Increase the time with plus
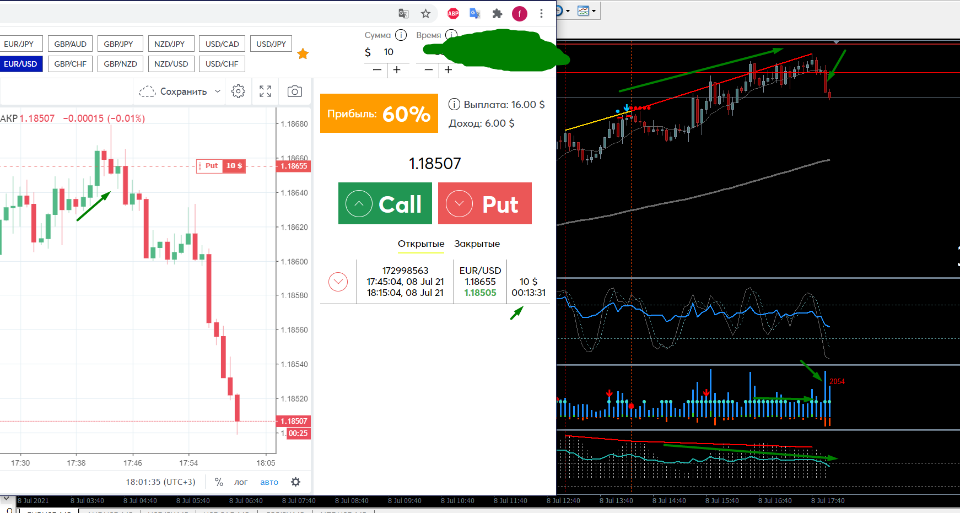The height and width of the screenshot is (513, 960). click(448, 70)
